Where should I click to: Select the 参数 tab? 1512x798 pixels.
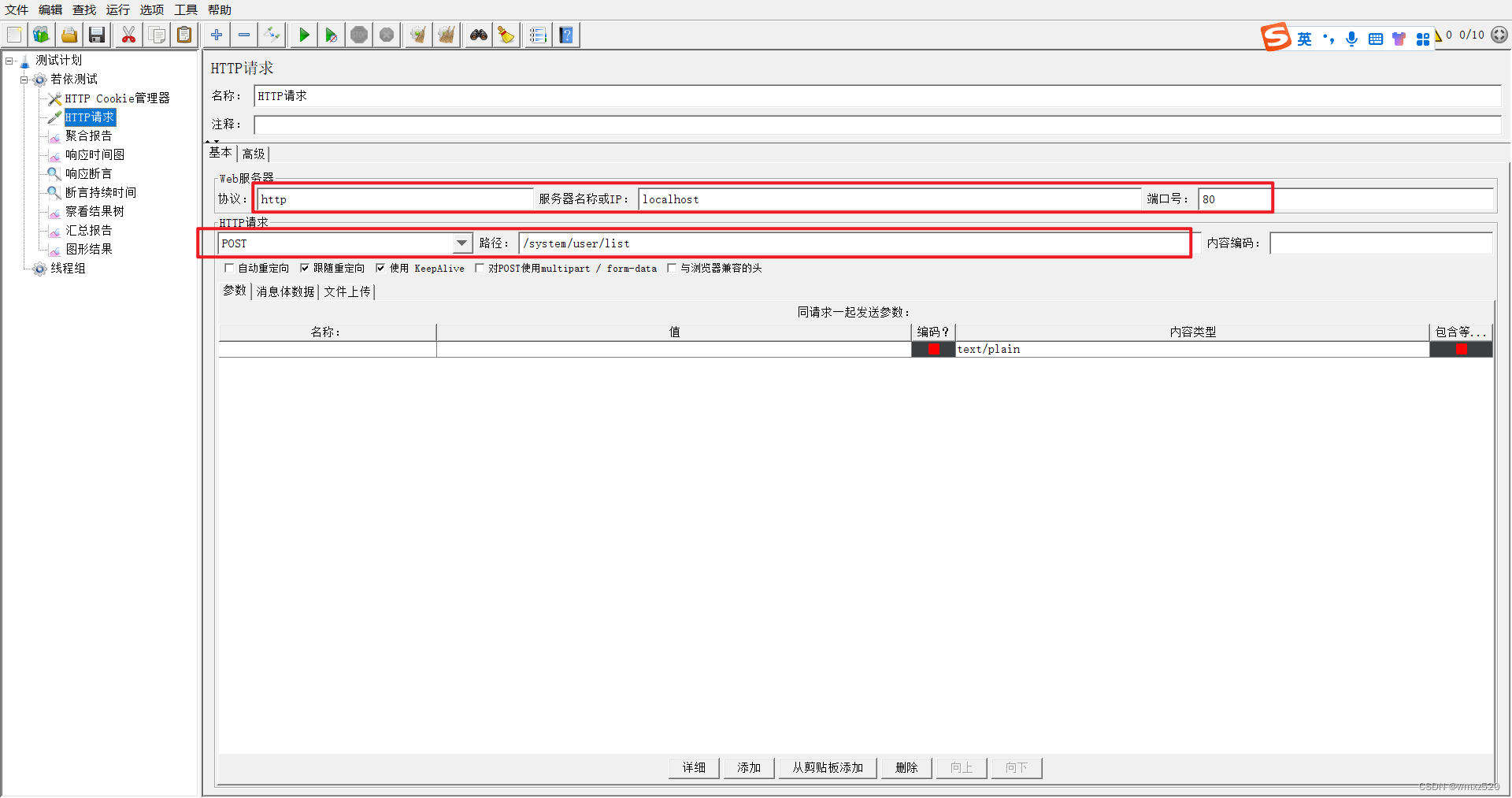pyautogui.click(x=235, y=291)
